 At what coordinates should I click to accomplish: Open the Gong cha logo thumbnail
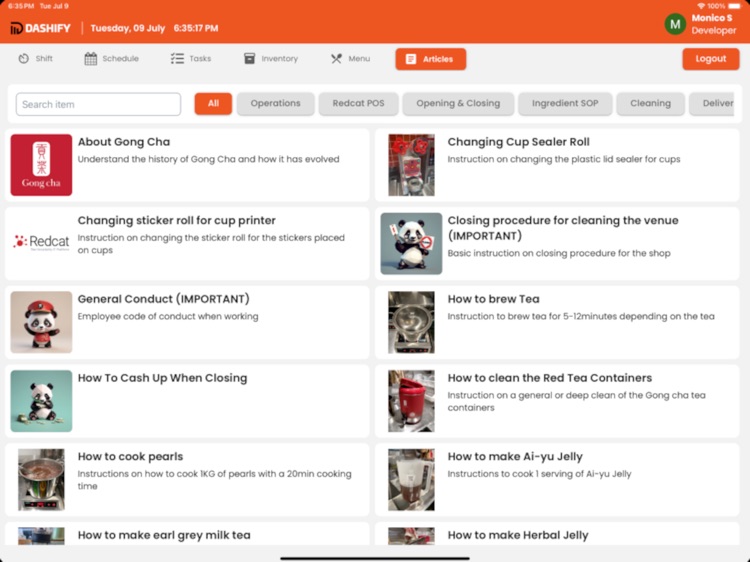coord(41,165)
